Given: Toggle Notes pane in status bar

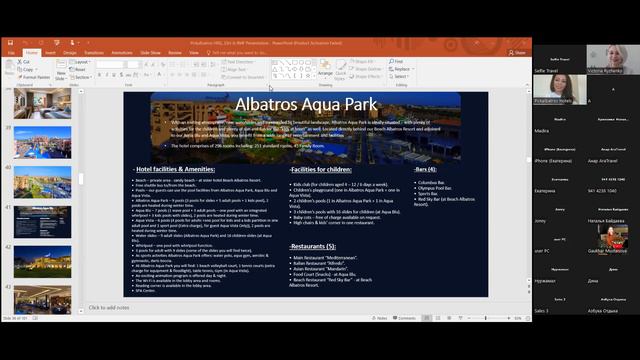Looking at the screenshot, I should 379,318.
